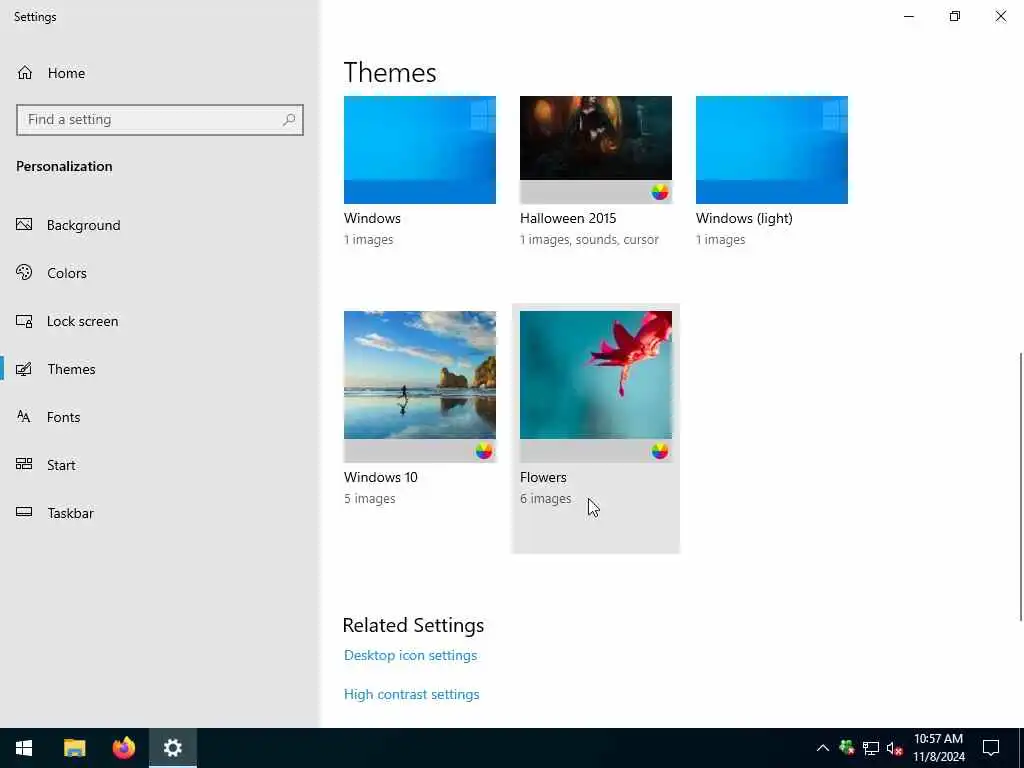Click the Taskbar icon in sidebar
Viewport: 1024px width, 768px height.
(x=24, y=512)
